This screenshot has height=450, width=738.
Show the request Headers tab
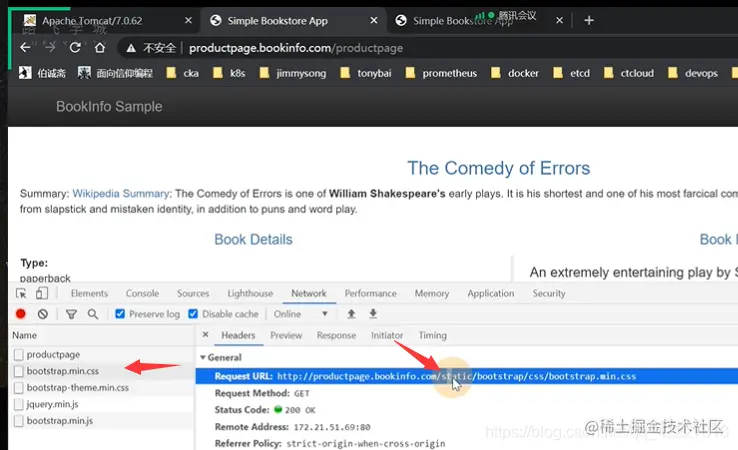[238, 335]
